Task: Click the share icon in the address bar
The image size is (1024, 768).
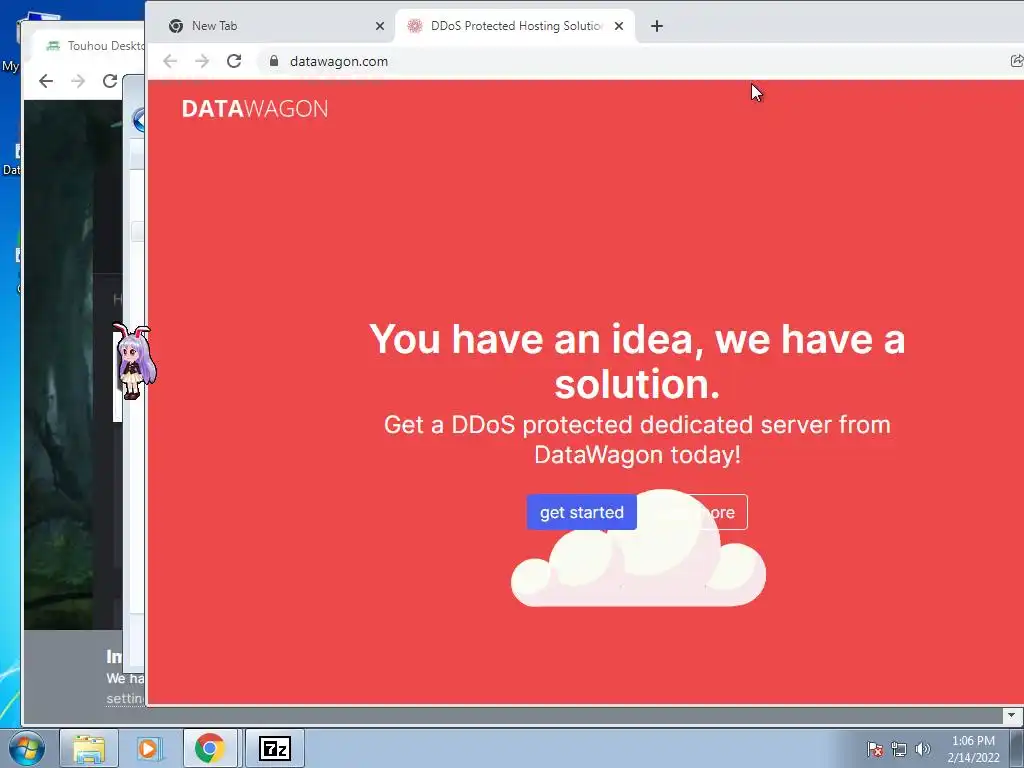Action: [1016, 61]
